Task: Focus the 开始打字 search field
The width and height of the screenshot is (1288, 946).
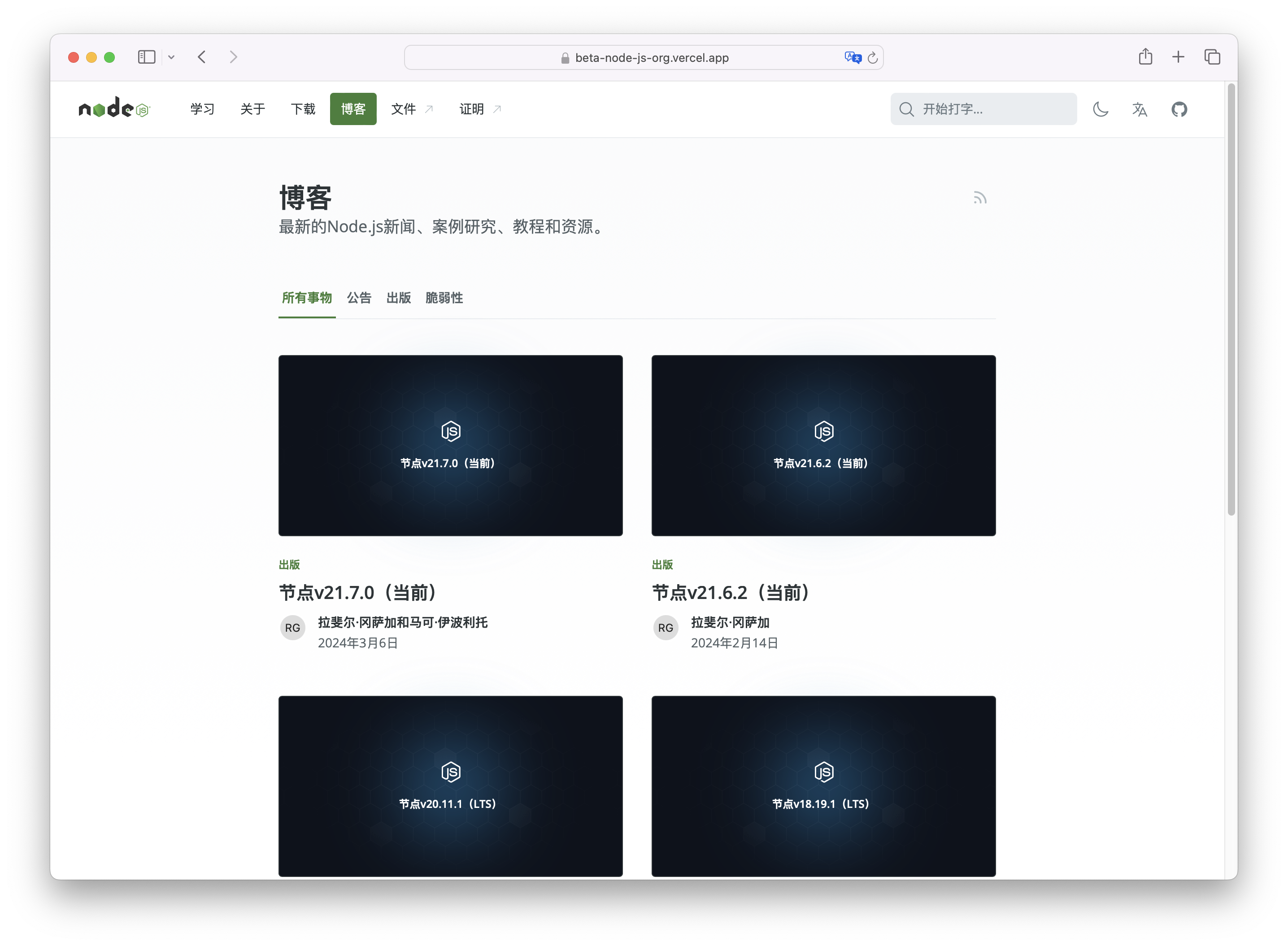Action: point(983,109)
